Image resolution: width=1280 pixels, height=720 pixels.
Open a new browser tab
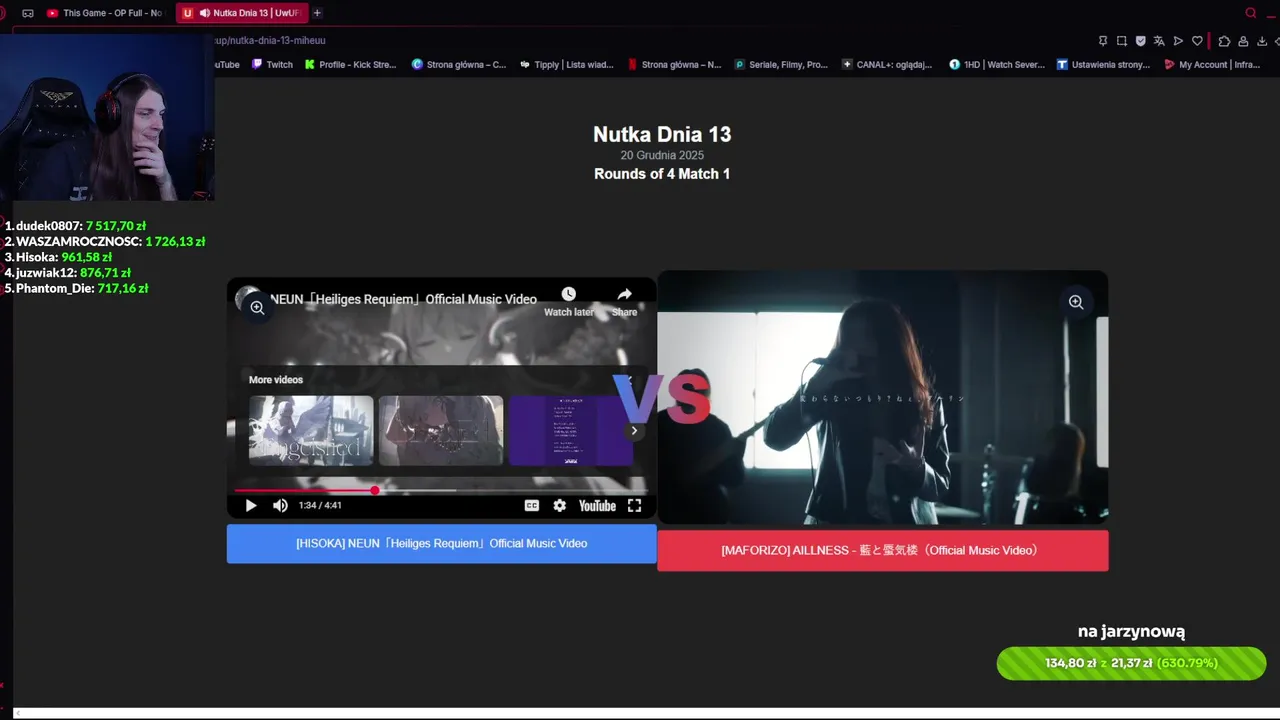(317, 13)
